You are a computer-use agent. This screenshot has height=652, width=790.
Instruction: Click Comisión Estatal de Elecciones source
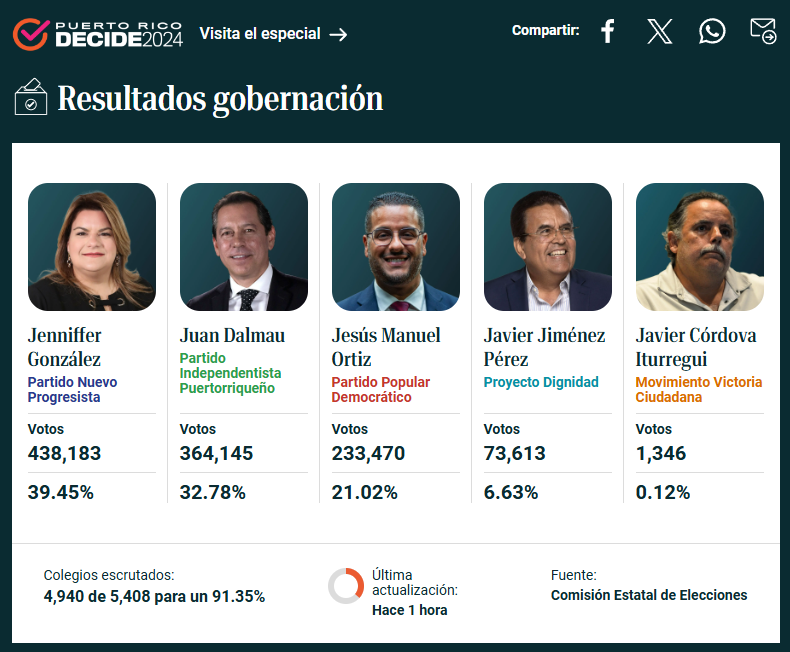[649, 595]
